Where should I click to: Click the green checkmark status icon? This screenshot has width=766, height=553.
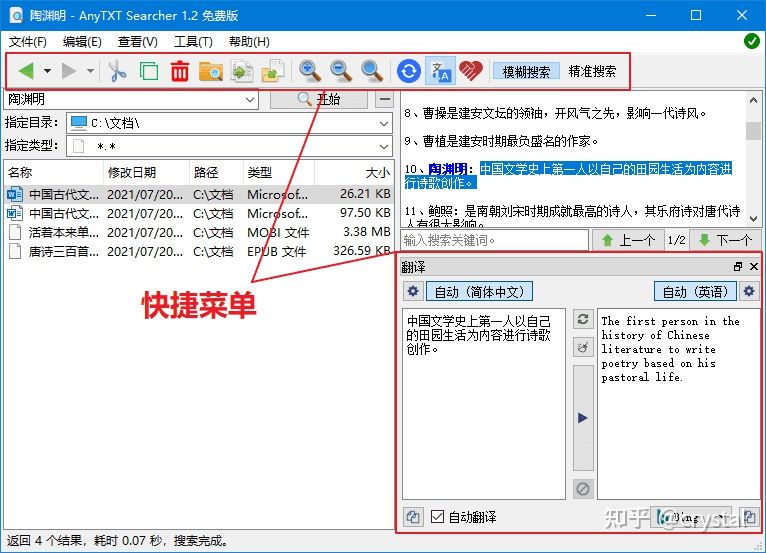click(x=751, y=41)
